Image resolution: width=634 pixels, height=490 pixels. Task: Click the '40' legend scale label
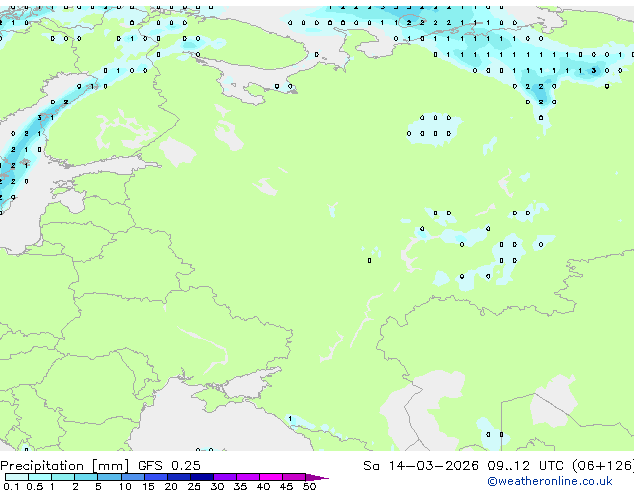coord(263,486)
